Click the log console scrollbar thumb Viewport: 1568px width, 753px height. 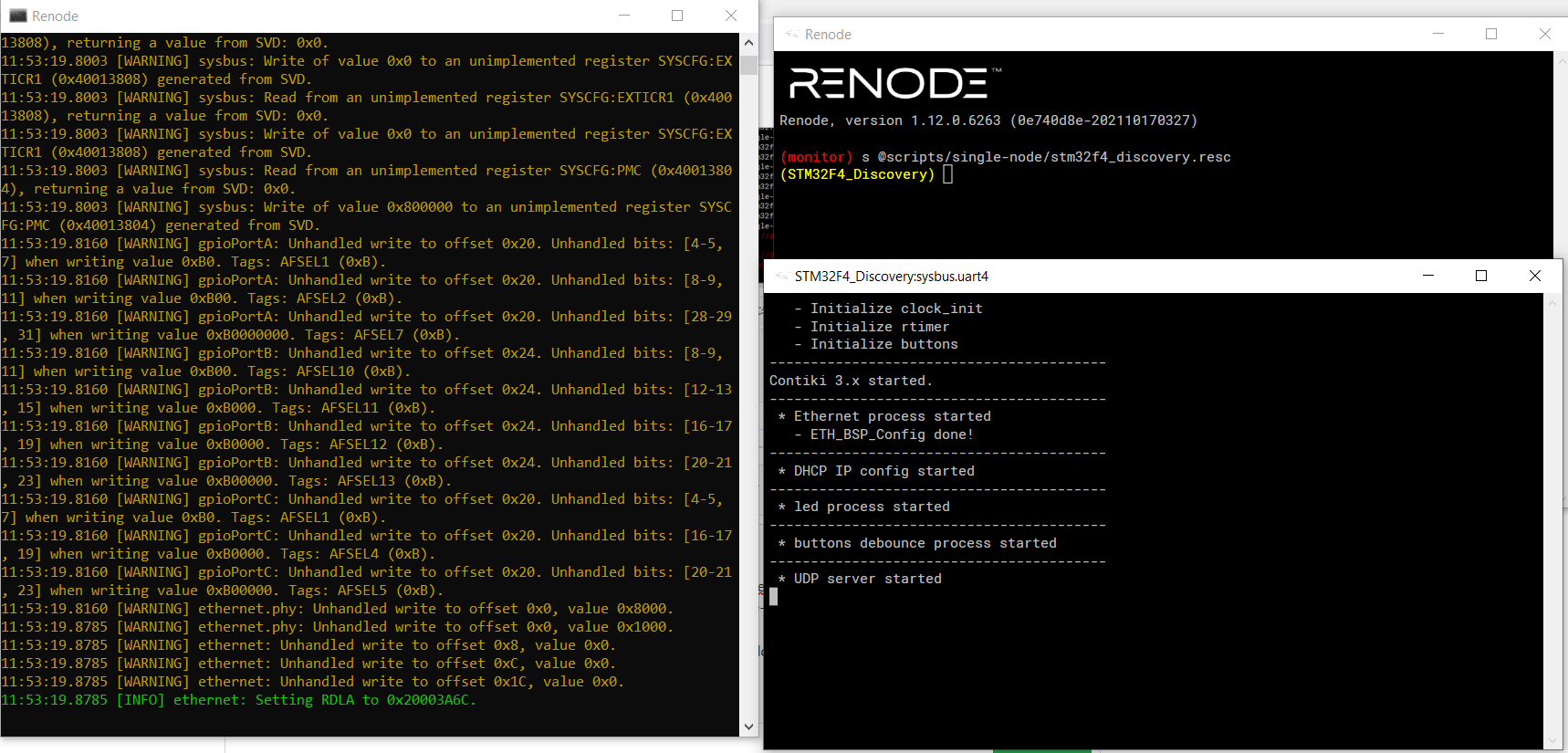(x=748, y=65)
